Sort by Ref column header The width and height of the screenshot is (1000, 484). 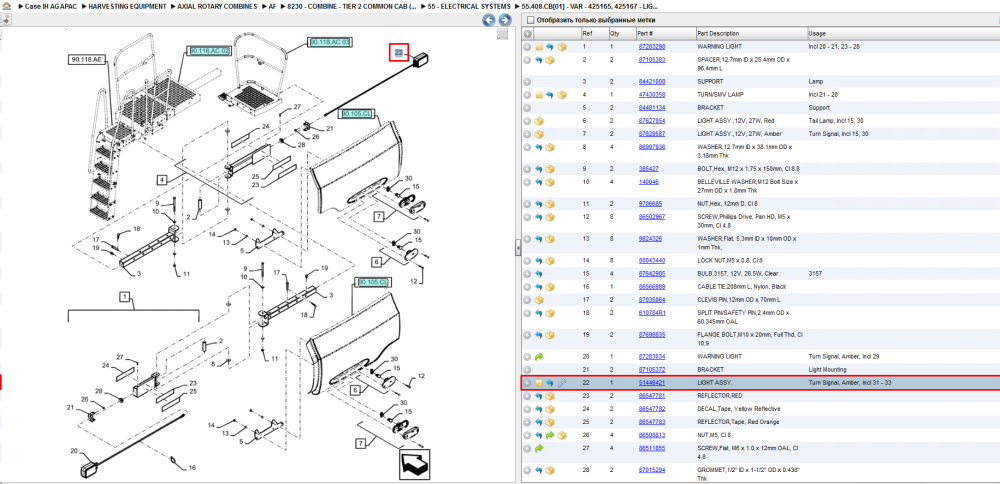tap(587, 34)
